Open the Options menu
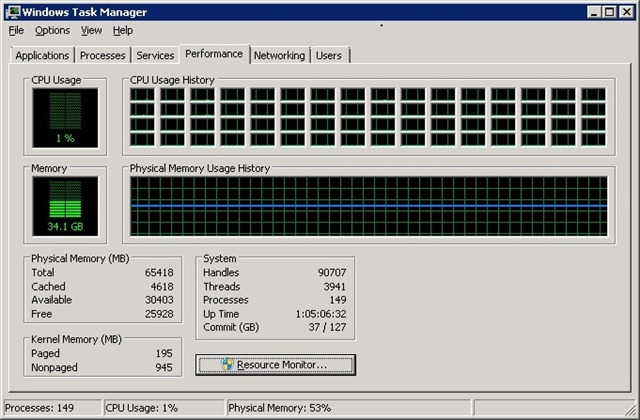This screenshot has height=420, width=640. (52, 31)
